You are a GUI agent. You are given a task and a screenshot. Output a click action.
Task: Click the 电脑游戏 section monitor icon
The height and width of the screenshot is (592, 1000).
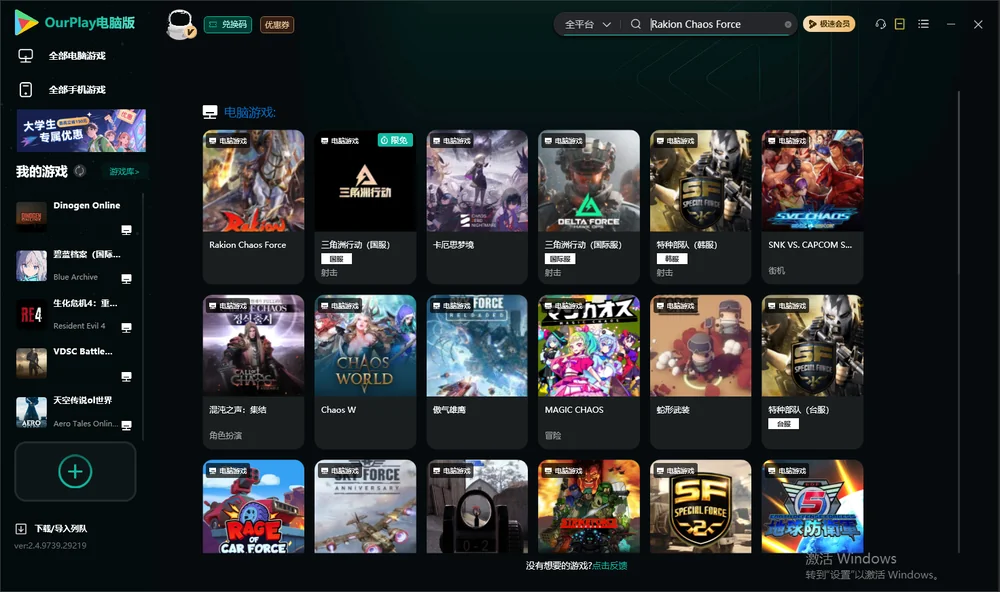point(210,112)
